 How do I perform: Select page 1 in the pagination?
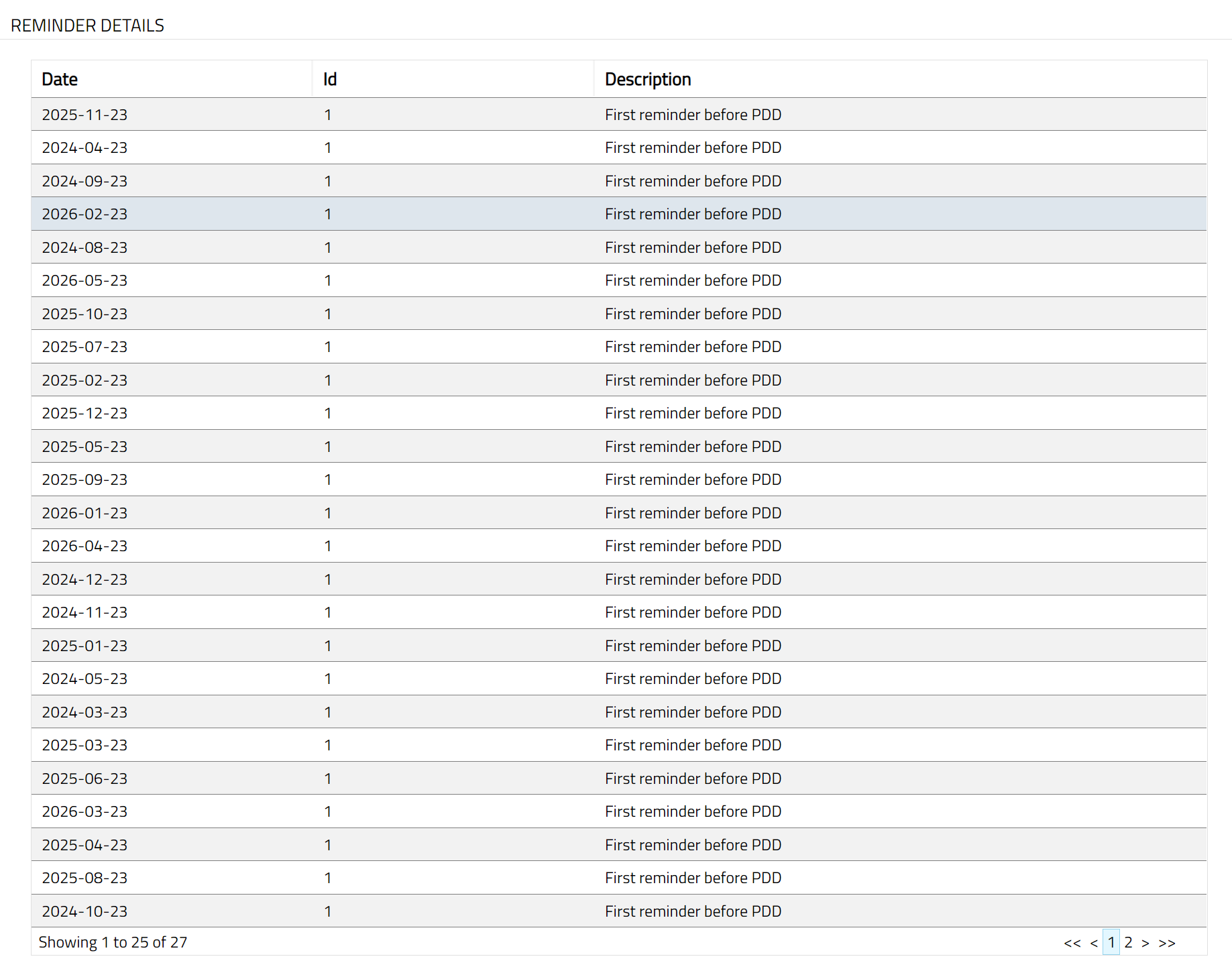click(1111, 943)
